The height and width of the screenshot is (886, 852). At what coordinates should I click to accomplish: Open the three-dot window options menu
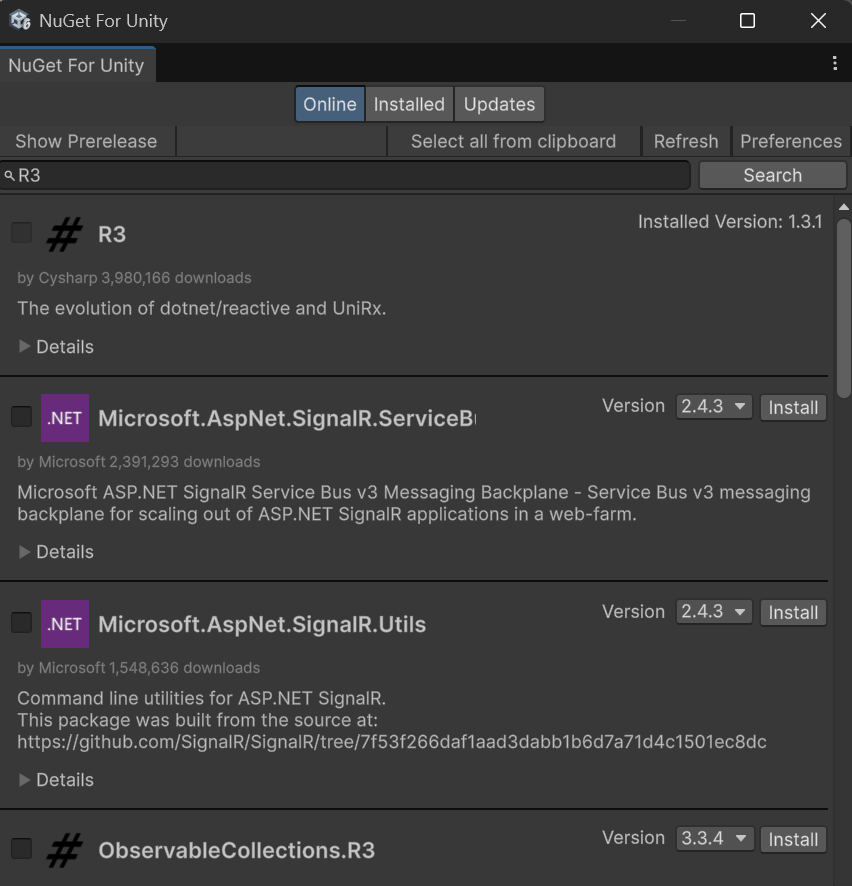tap(834, 63)
